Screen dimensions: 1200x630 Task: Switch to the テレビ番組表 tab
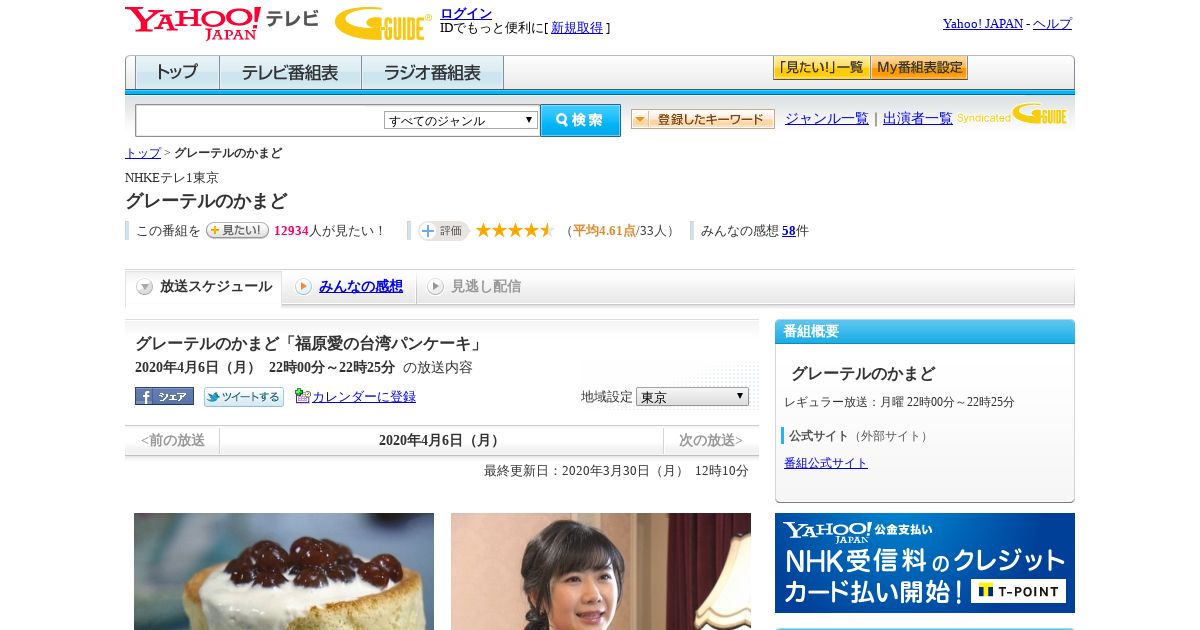(290, 73)
